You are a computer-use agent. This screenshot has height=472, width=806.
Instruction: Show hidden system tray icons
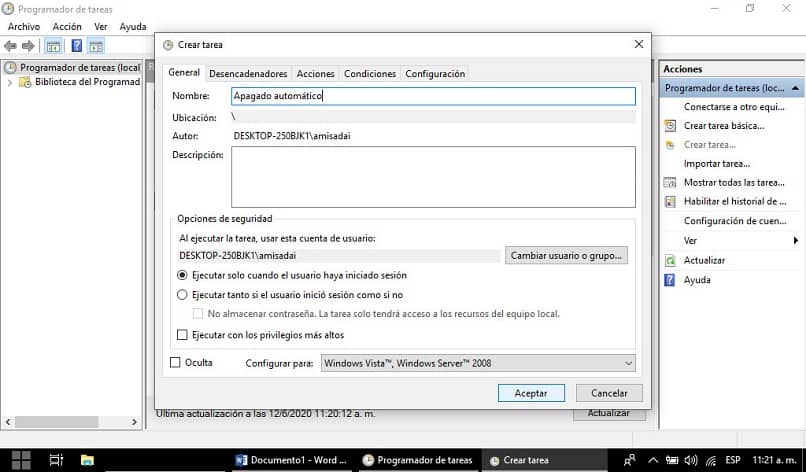coord(653,460)
